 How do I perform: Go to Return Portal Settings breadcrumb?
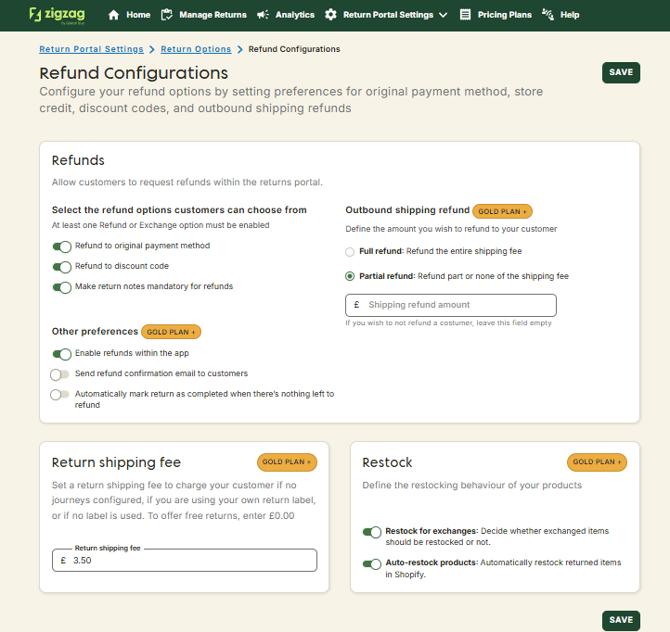tap(91, 49)
